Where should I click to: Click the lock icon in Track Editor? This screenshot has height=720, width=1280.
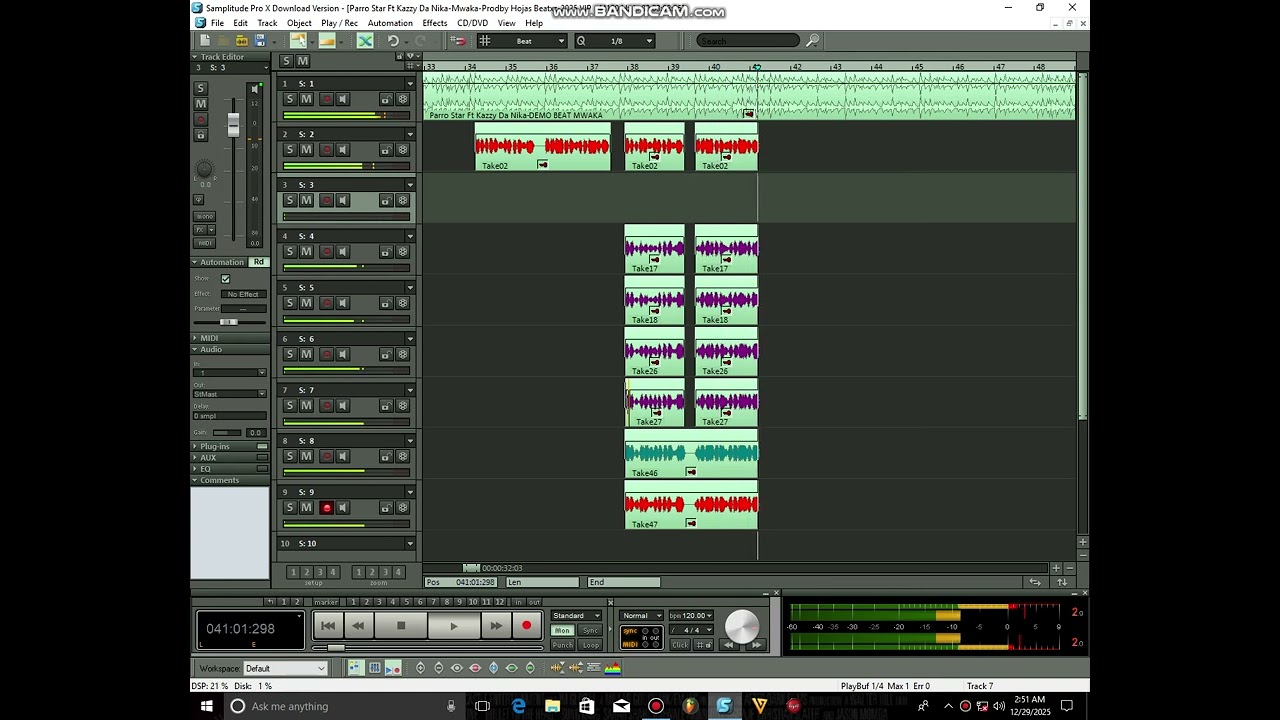click(200, 135)
